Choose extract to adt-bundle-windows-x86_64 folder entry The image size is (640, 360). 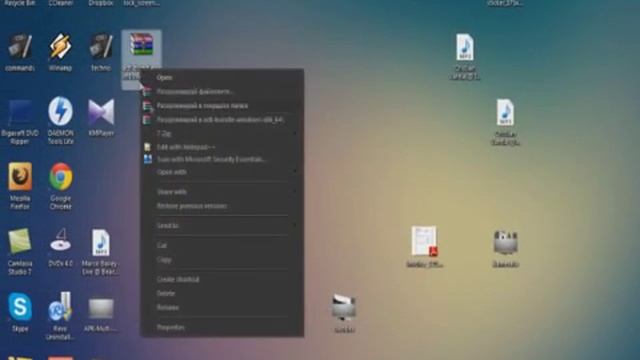[x=222, y=120]
